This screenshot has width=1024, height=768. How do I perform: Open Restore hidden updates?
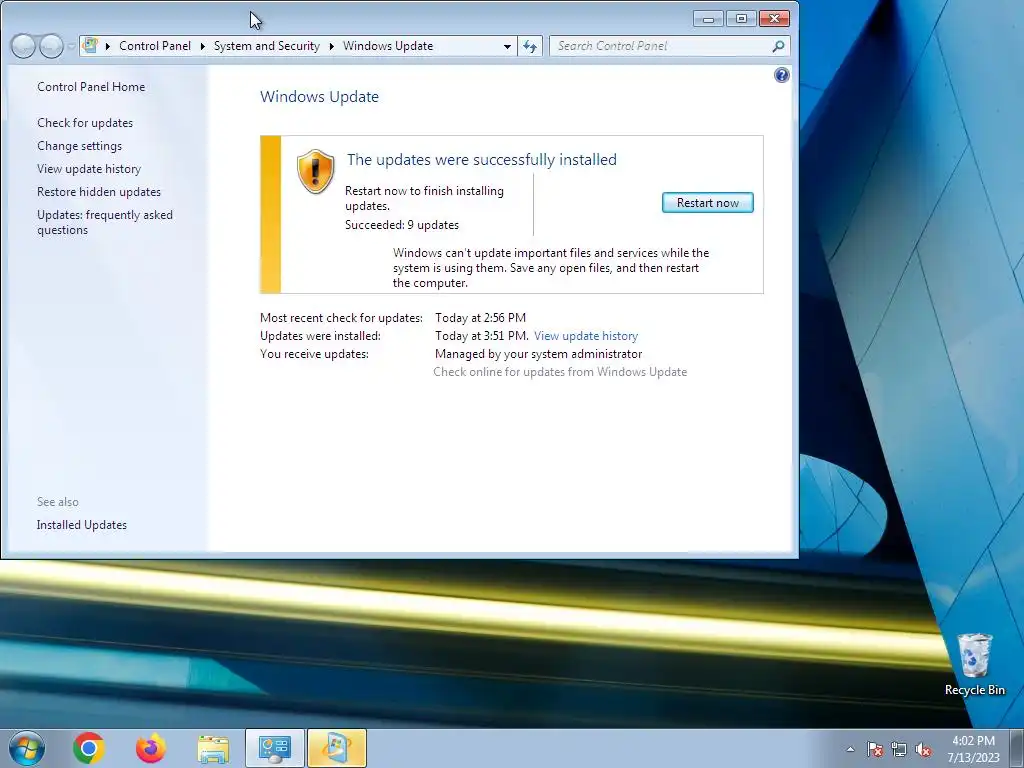coord(99,191)
